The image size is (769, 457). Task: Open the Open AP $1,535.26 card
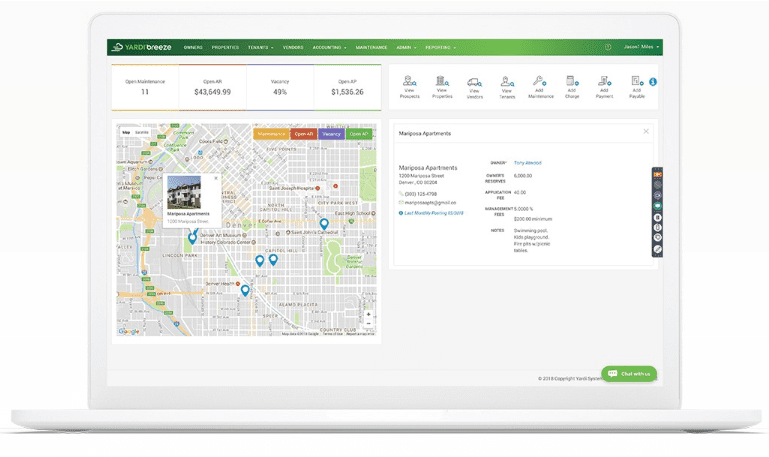[x=347, y=87]
